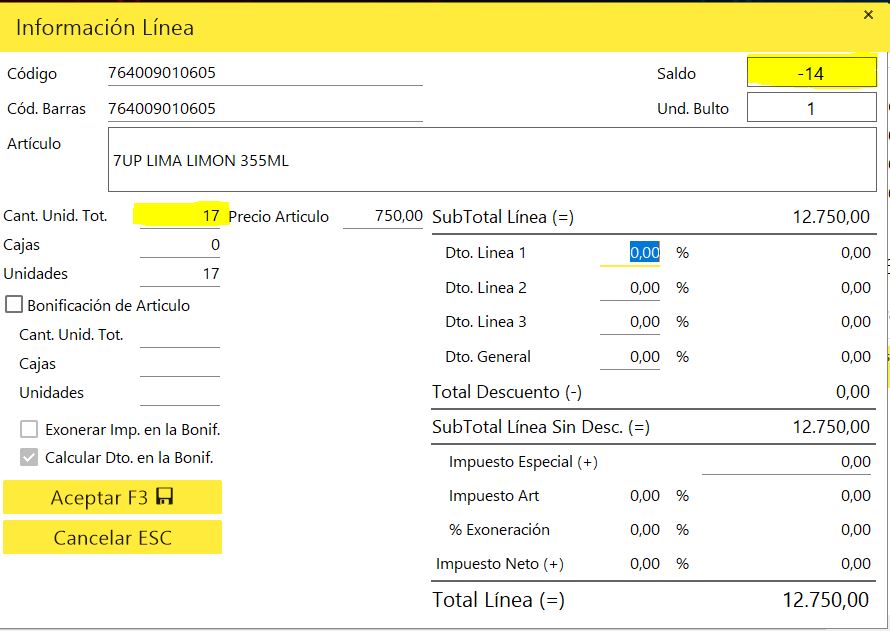890x633 pixels.
Task: Enable Bonificación de Articulo checkbox
Action: point(15,305)
